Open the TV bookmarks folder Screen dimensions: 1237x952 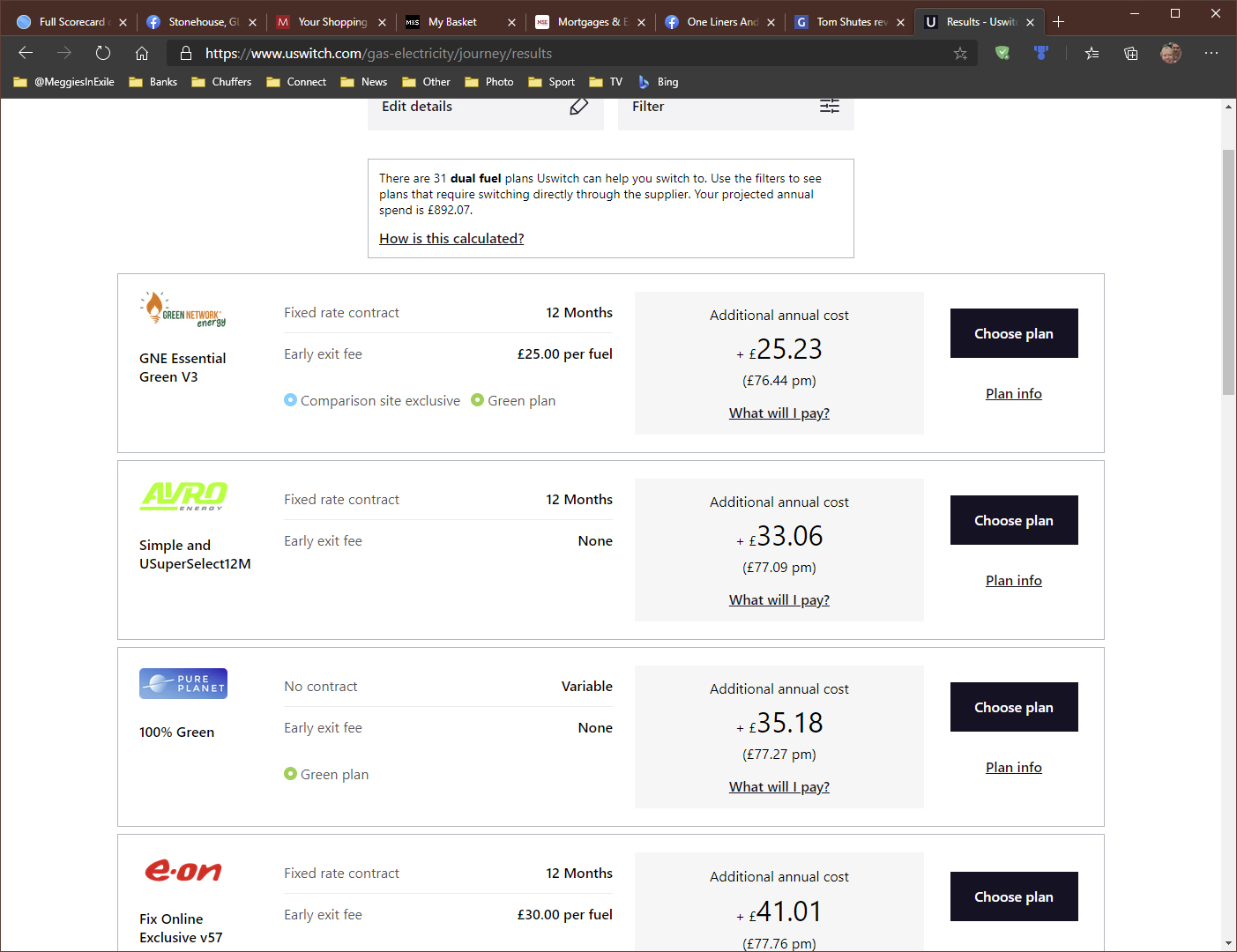[x=606, y=82]
